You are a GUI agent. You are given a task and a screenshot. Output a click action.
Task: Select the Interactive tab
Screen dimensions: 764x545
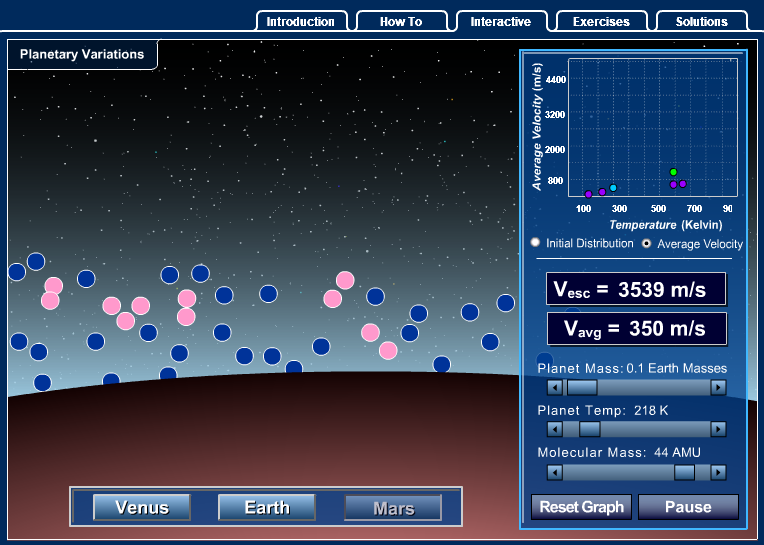tap(501, 21)
